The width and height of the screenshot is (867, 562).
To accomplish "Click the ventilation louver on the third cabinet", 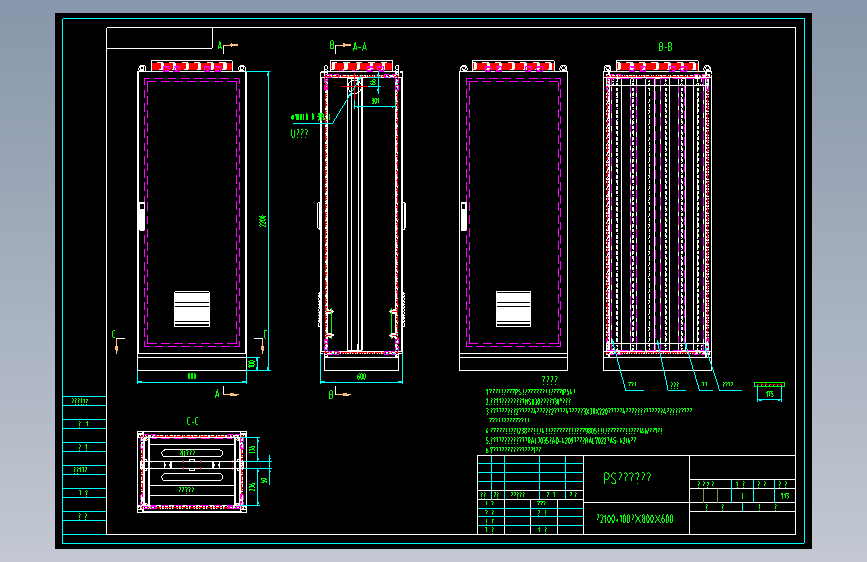I will [x=513, y=309].
